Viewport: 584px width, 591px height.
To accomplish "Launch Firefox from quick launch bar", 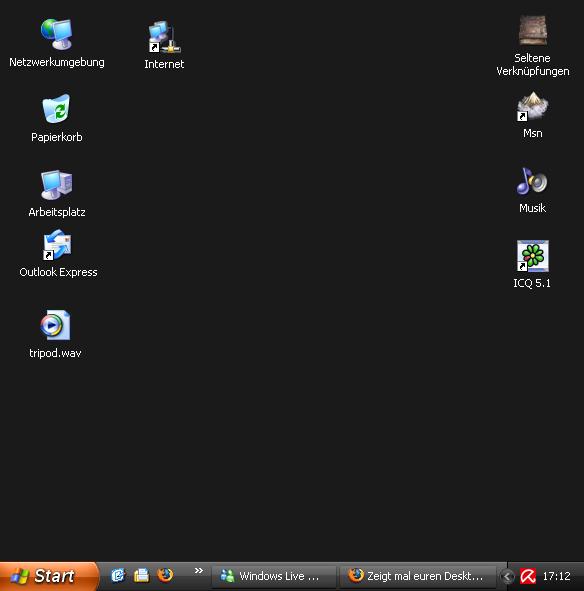I will (165, 576).
